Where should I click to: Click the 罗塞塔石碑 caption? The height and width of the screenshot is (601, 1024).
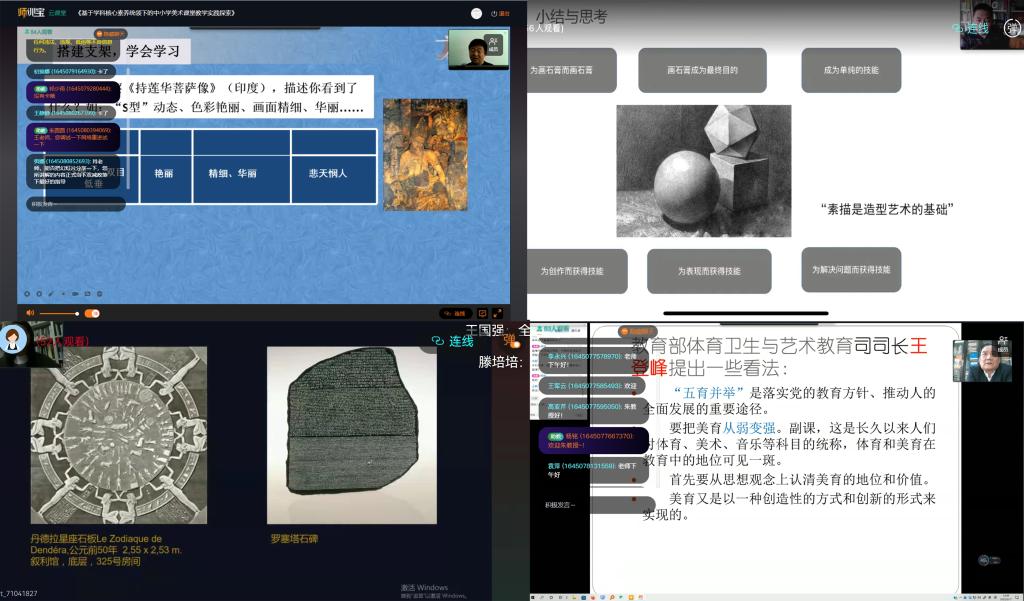click(295, 539)
